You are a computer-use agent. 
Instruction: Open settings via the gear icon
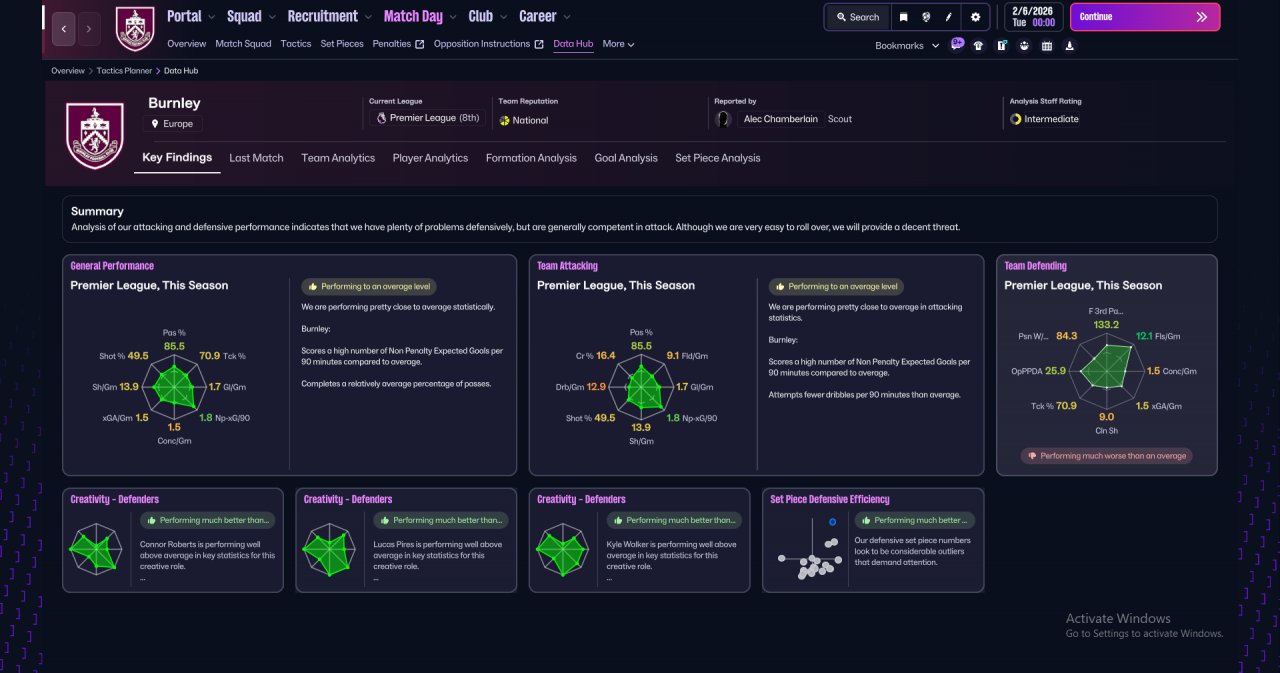976,17
